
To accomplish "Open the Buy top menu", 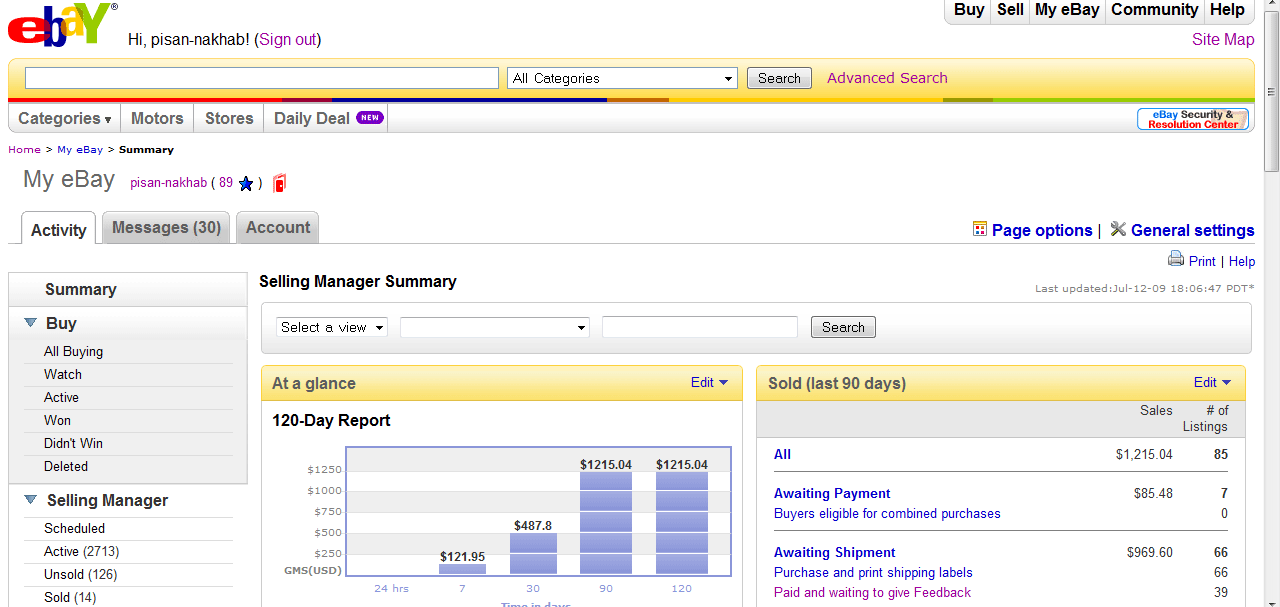I will point(969,10).
